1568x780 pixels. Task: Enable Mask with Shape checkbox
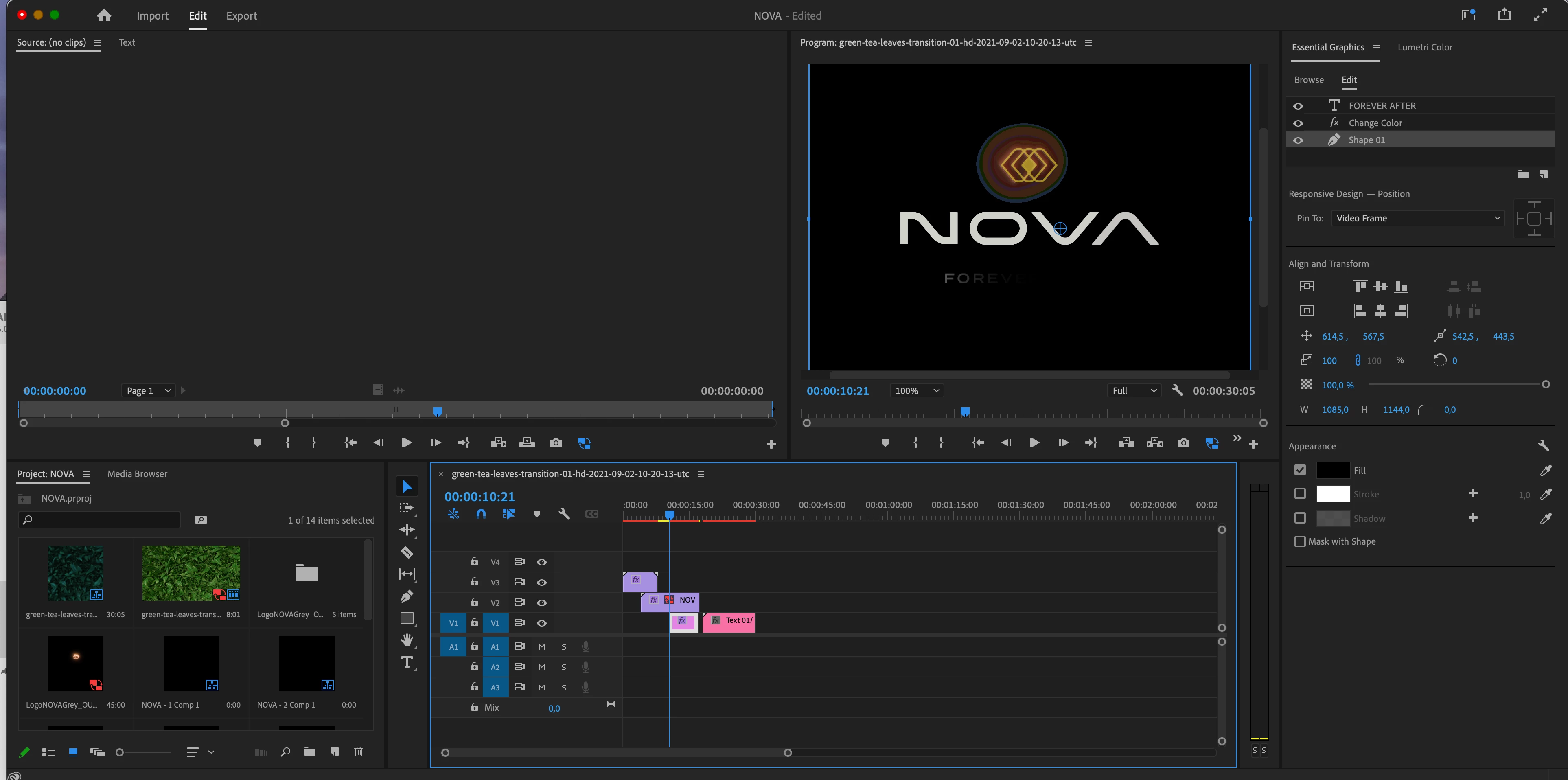click(1300, 541)
